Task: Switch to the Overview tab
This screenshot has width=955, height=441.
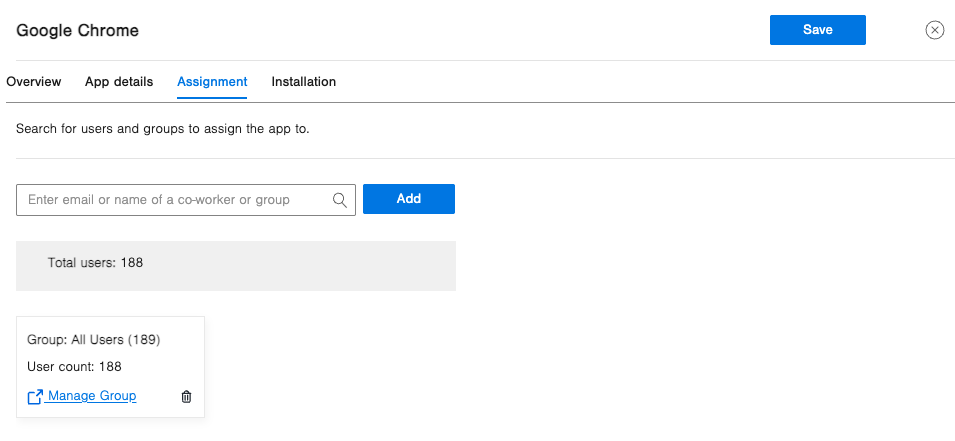Action: click(33, 82)
